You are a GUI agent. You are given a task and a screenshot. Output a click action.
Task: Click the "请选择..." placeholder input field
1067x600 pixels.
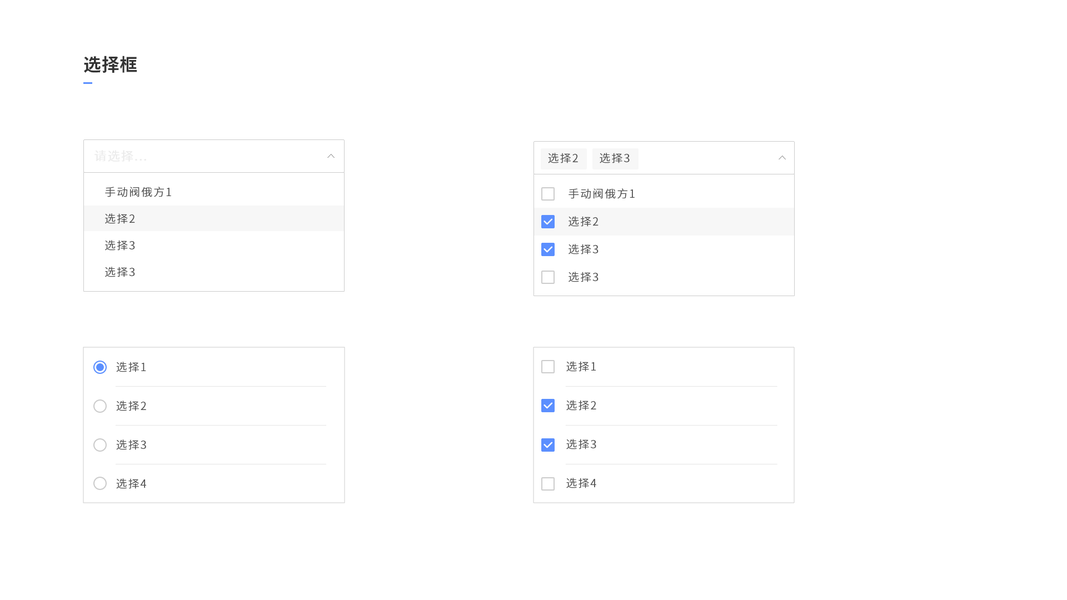pos(200,156)
